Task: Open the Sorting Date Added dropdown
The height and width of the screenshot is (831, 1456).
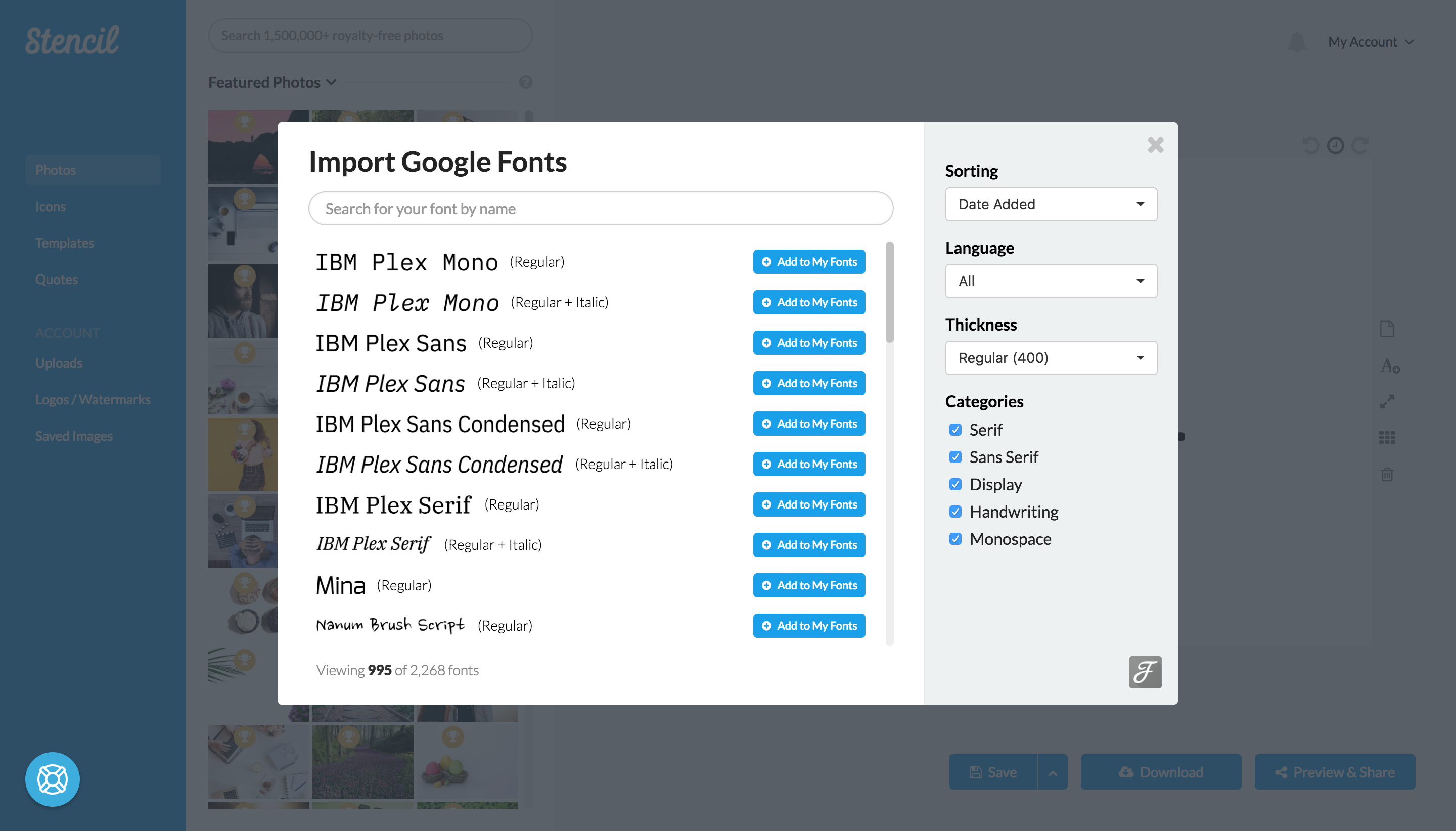Action: point(1051,204)
